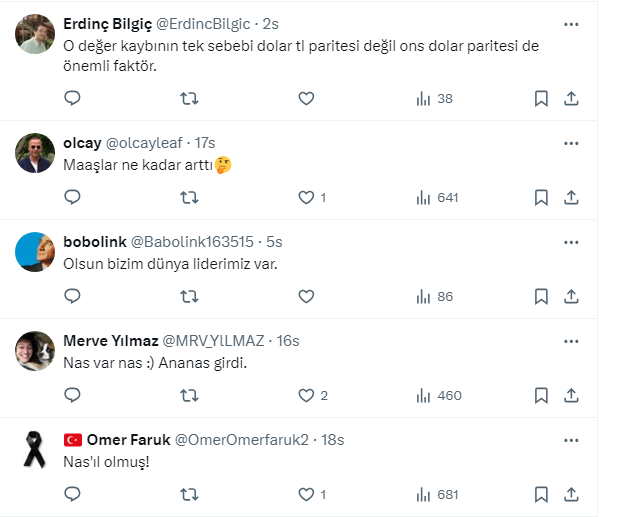Open more options on Erdinç Bilgiç's tweet

click(x=571, y=23)
